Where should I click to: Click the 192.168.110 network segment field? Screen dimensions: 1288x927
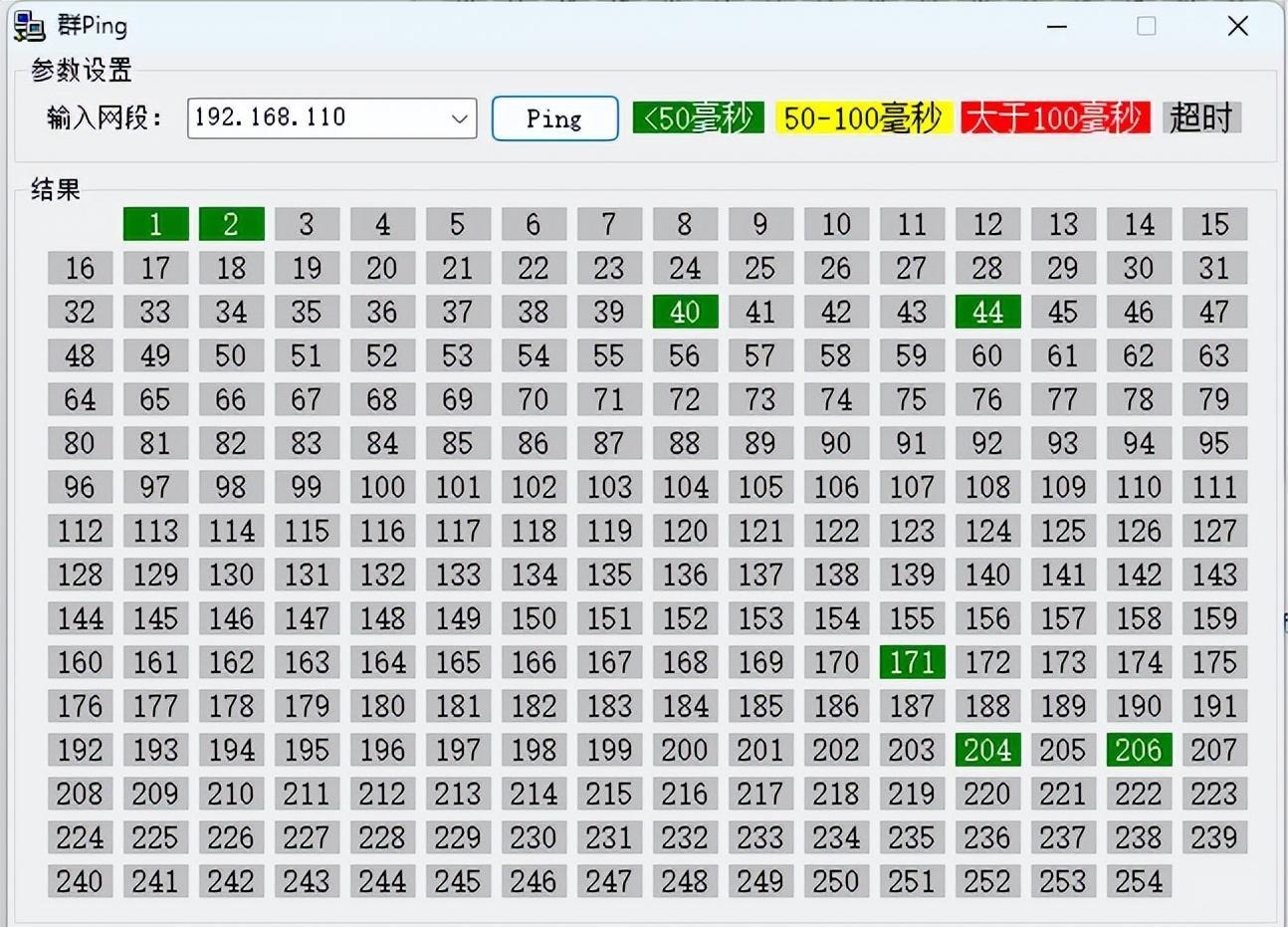point(331,118)
